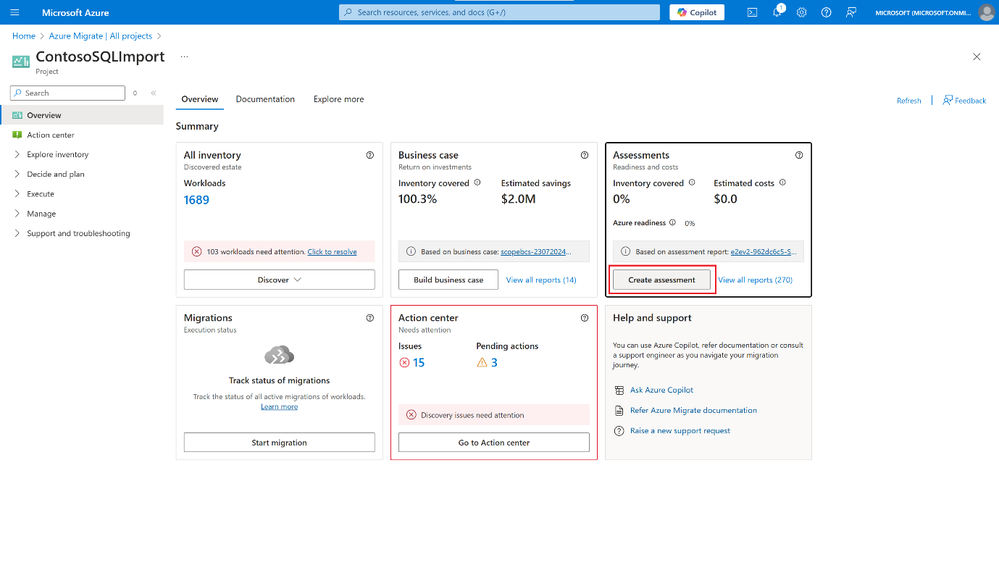The width and height of the screenshot is (999, 565).
Task: Collapse the left sidebar with double chevron
Action: point(154,93)
